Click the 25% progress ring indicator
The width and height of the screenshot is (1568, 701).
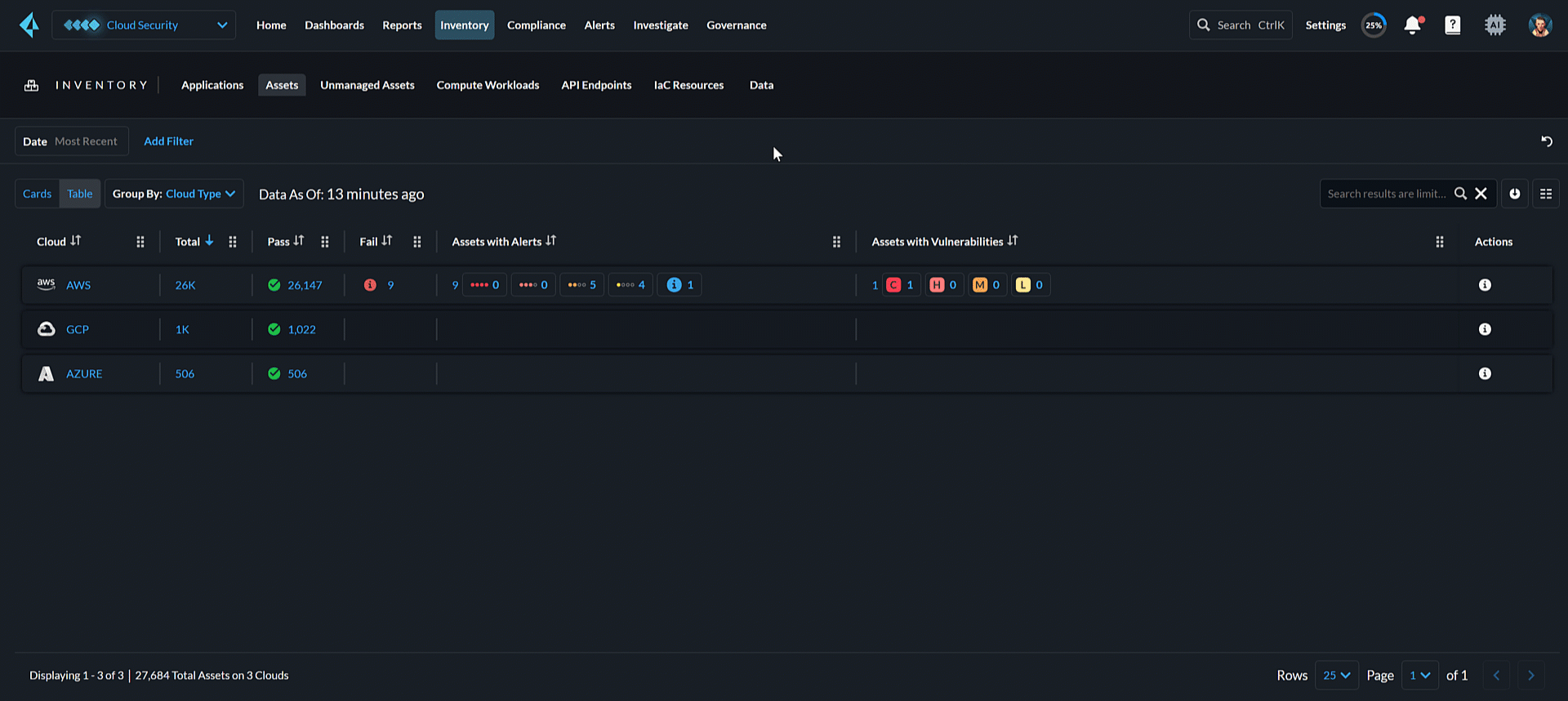[x=1374, y=25]
